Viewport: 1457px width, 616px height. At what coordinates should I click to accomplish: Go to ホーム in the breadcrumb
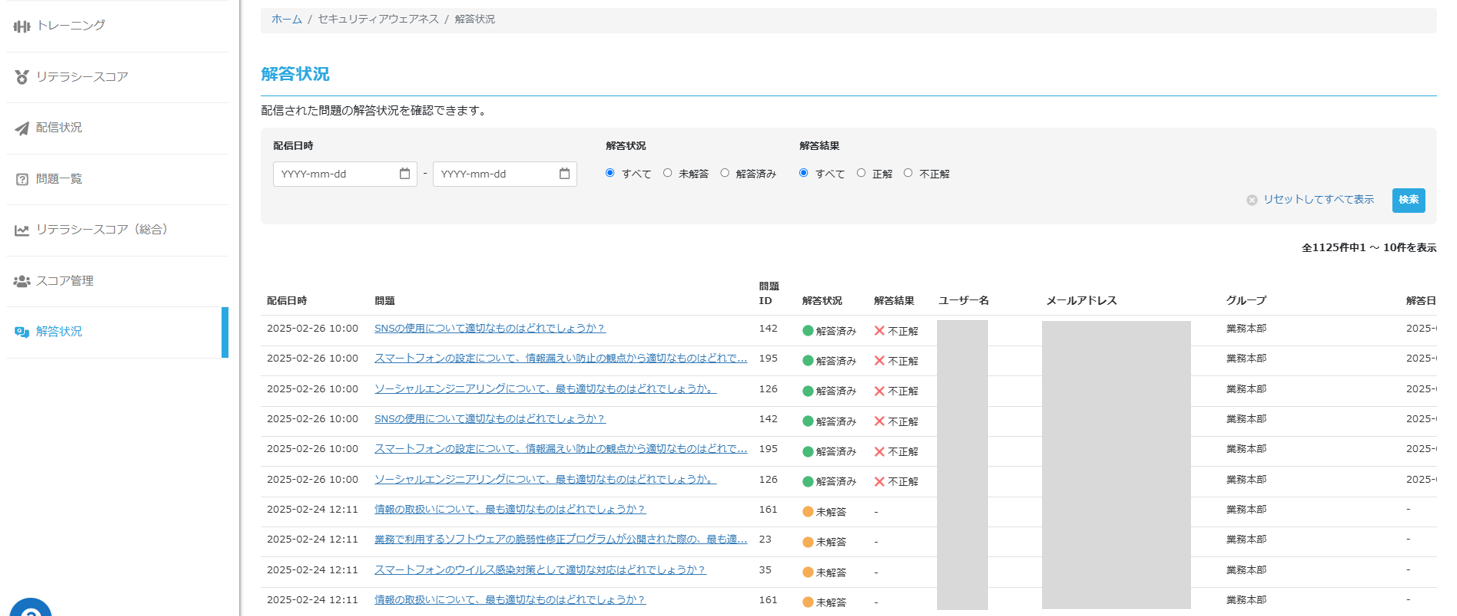click(287, 19)
